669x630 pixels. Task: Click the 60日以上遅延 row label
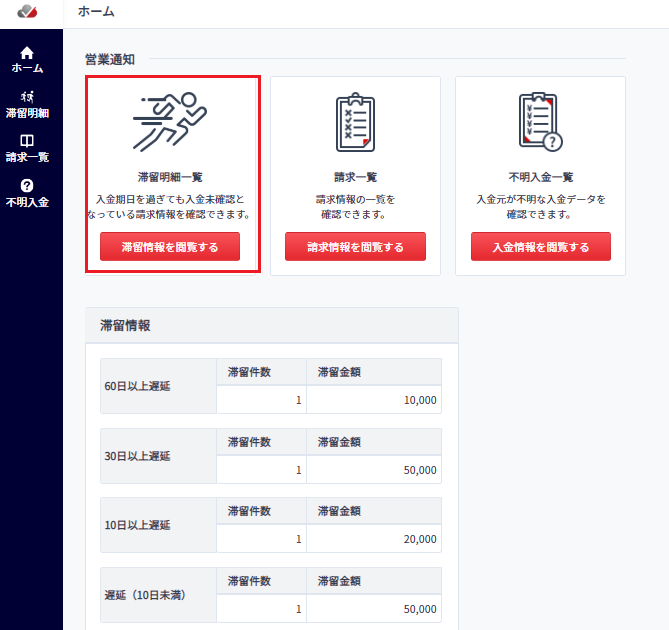coord(137,386)
